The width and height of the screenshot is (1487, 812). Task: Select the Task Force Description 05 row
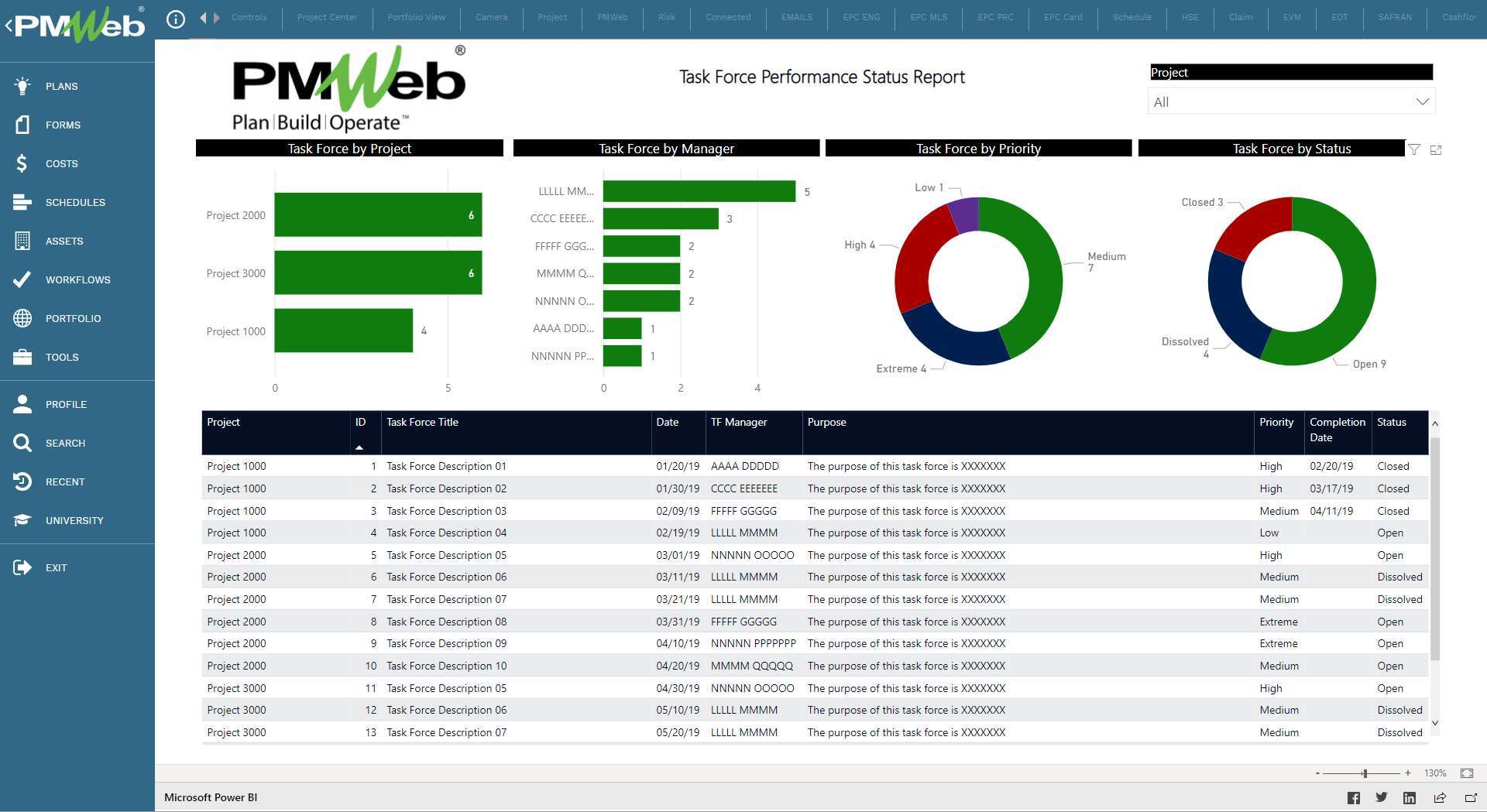tap(446, 555)
